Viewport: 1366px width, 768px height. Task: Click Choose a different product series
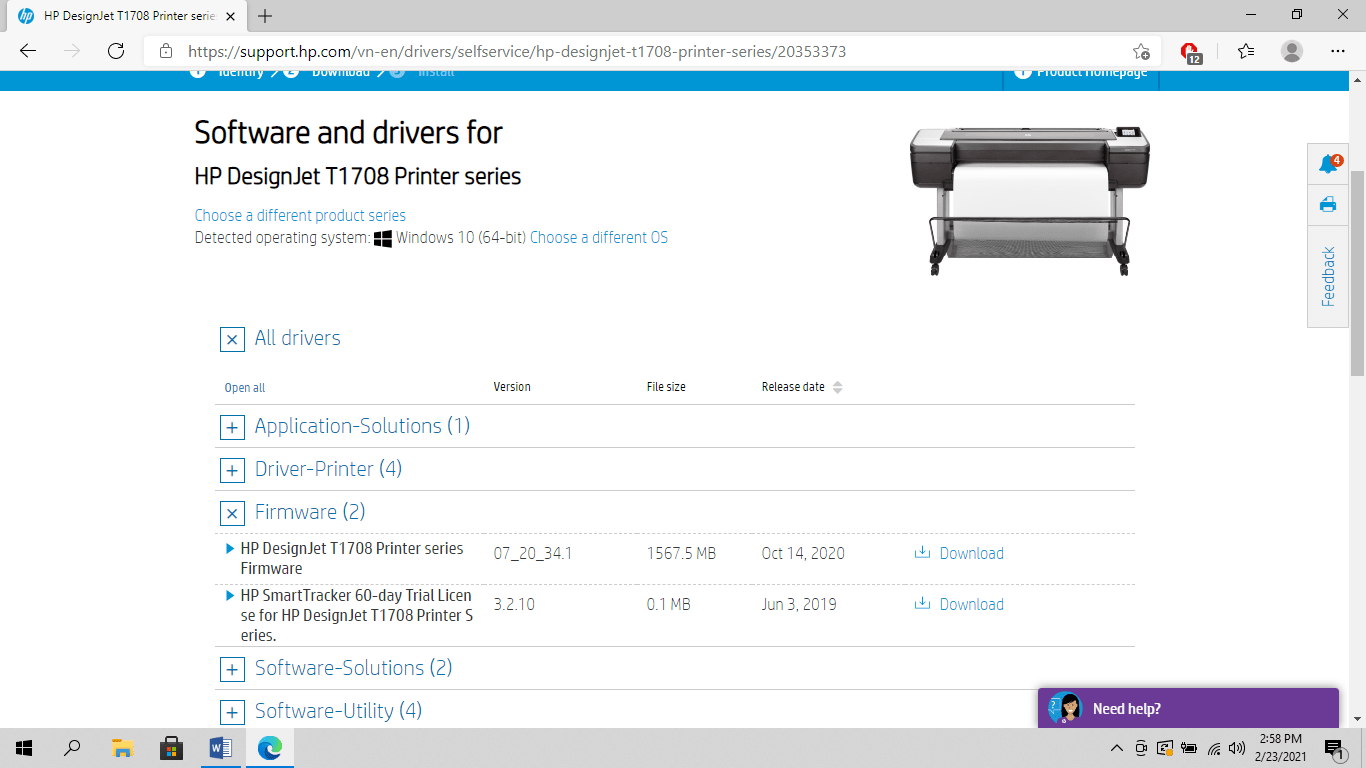[300, 216]
